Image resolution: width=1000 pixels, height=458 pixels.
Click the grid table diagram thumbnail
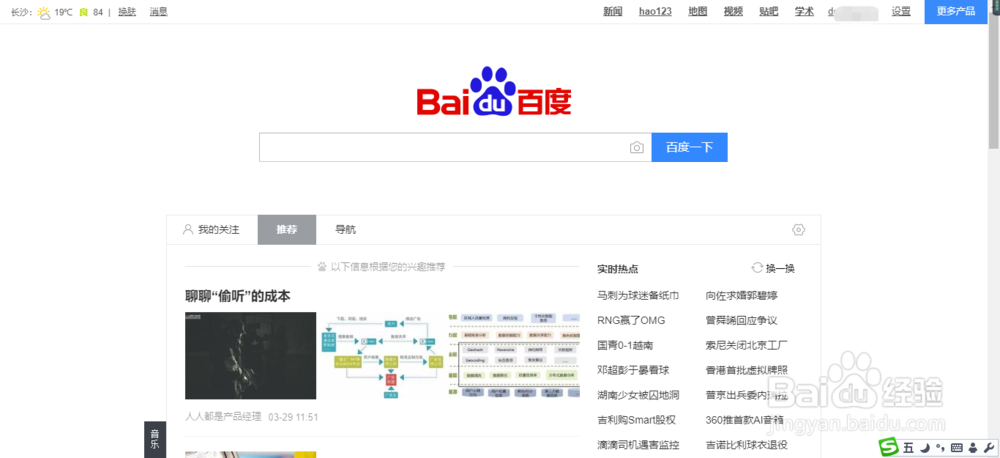point(514,355)
